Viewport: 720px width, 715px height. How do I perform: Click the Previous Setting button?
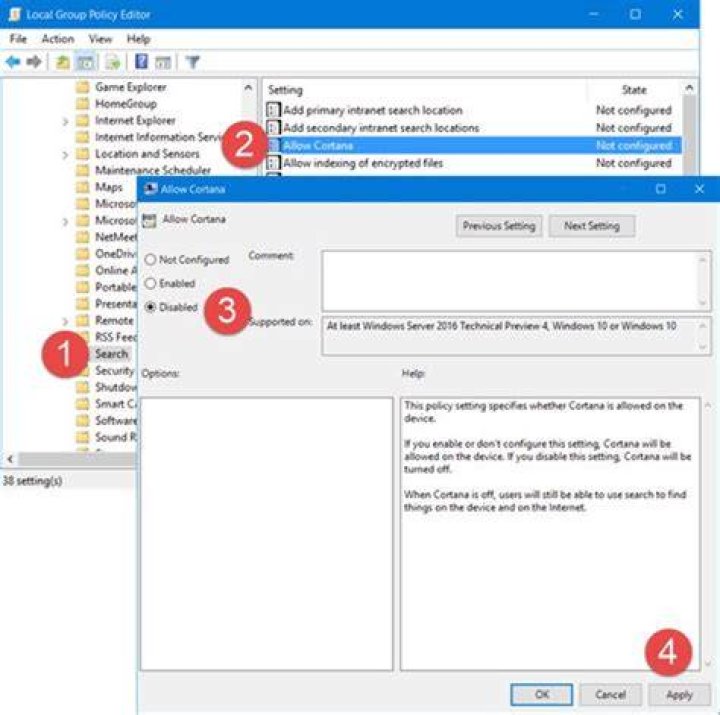[x=499, y=226]
